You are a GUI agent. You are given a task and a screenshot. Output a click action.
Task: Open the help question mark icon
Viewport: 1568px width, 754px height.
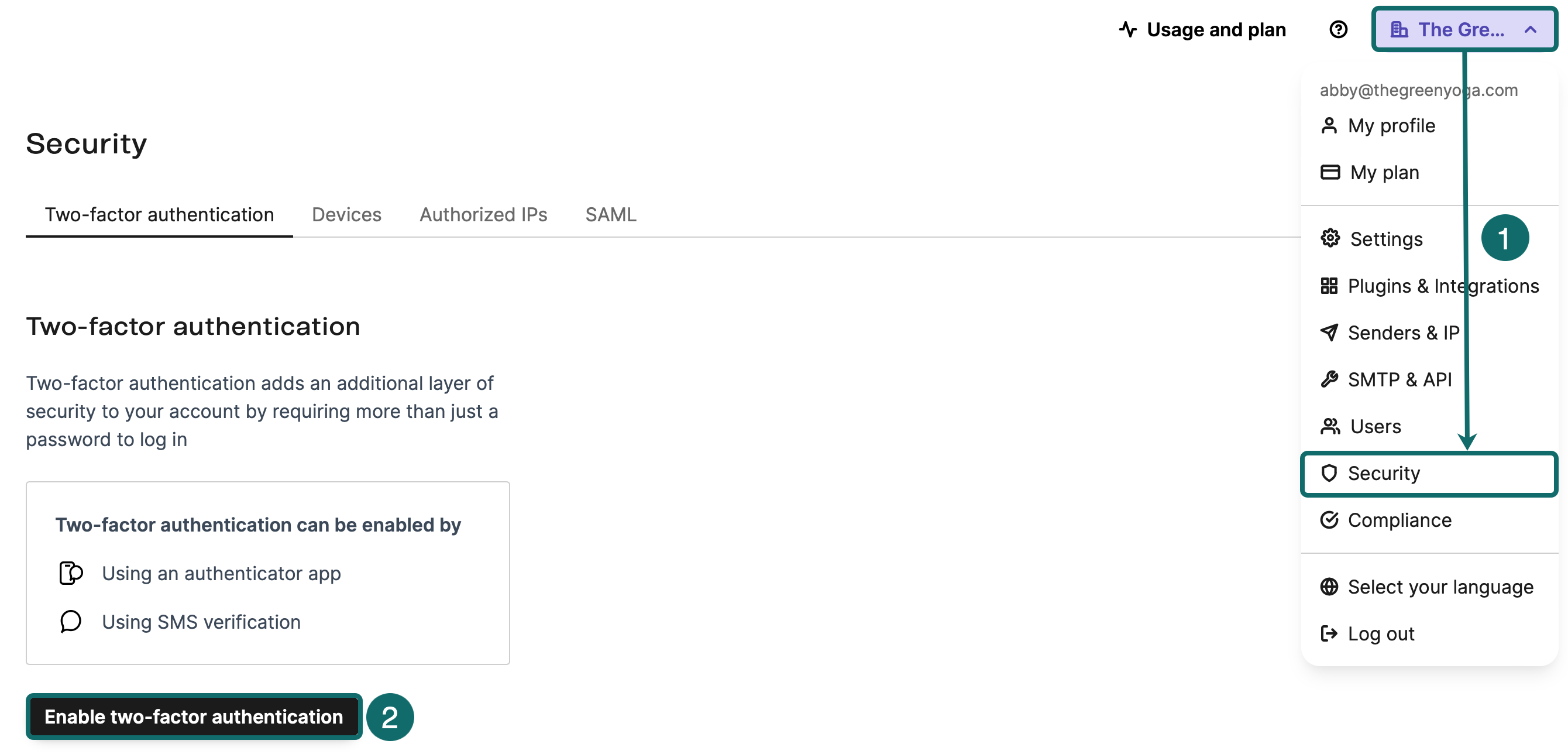click(x=1339, y=29)
